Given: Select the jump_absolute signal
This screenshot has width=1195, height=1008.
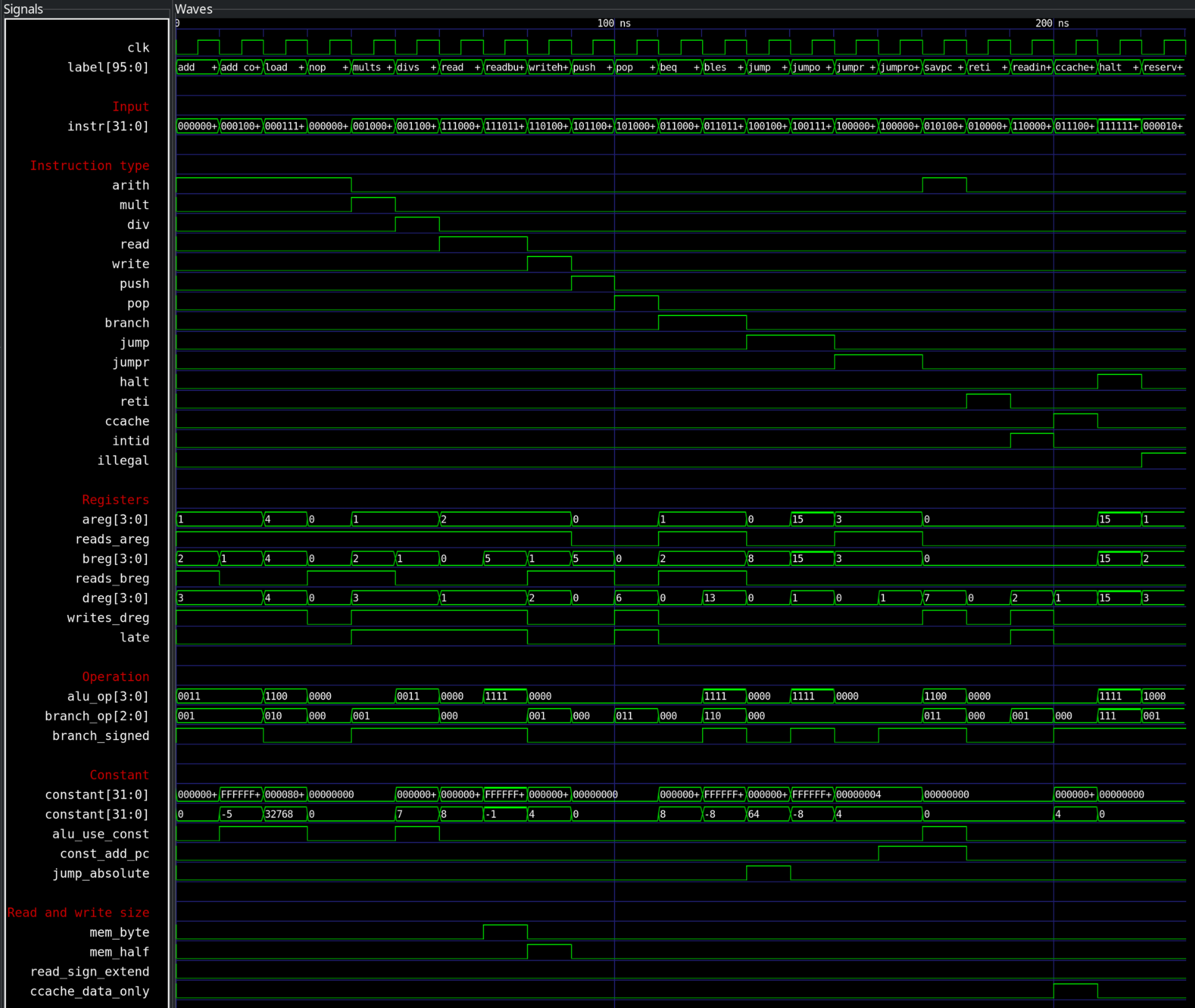Looking at the screenshot, I should click(x=101, y=874).
